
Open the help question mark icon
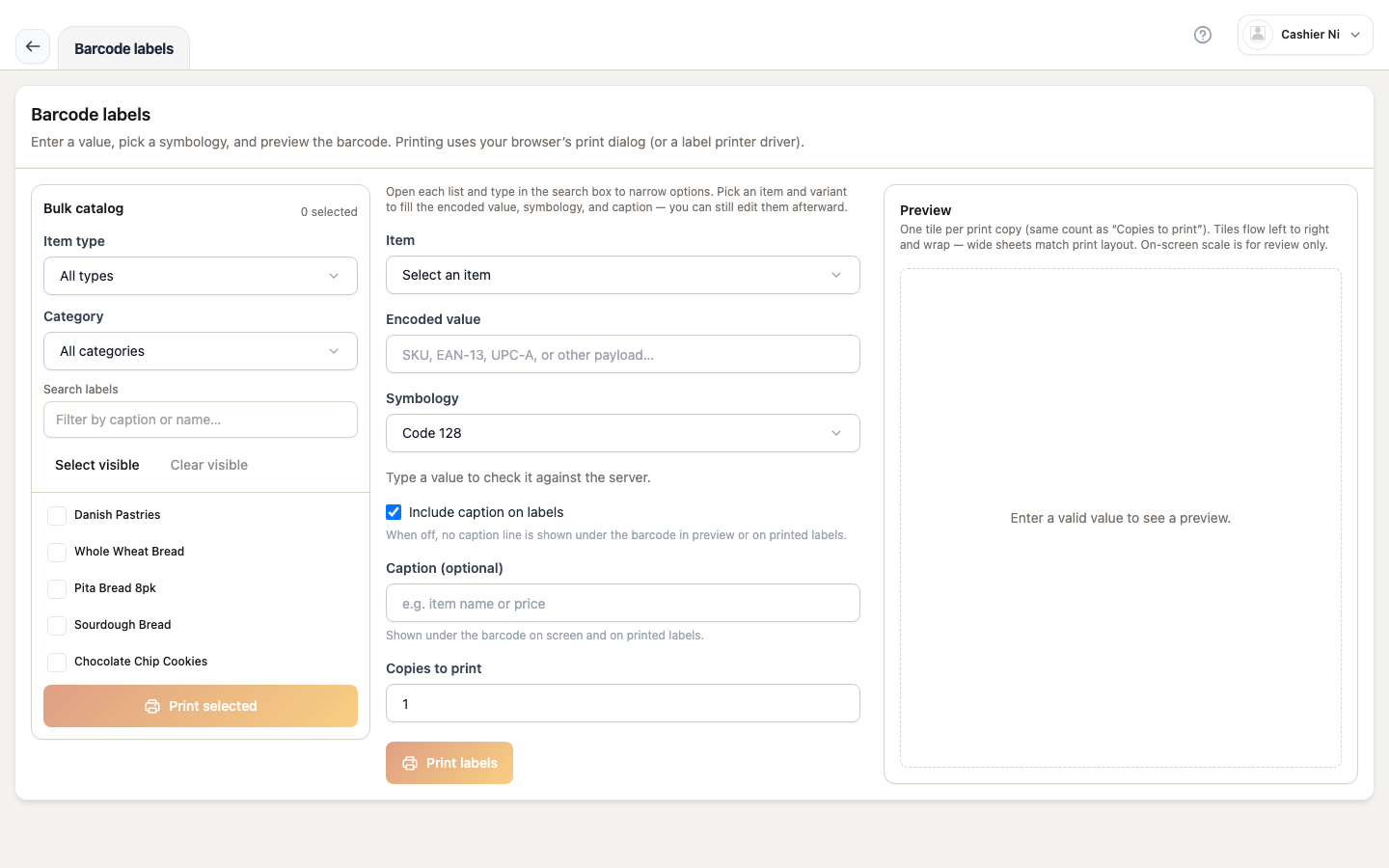(1203, 35)
